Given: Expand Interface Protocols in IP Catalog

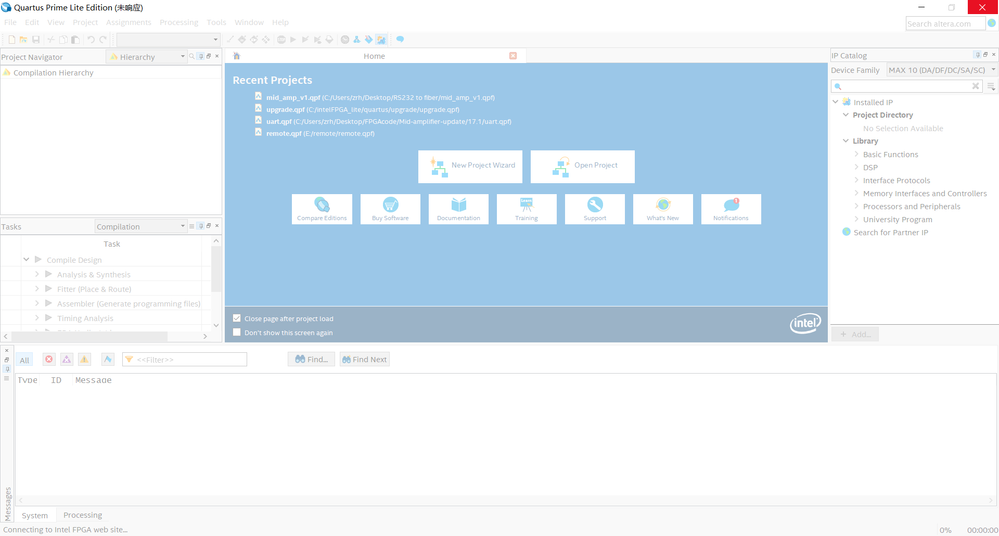Looking at the screenshot, I should pos(856,180).
